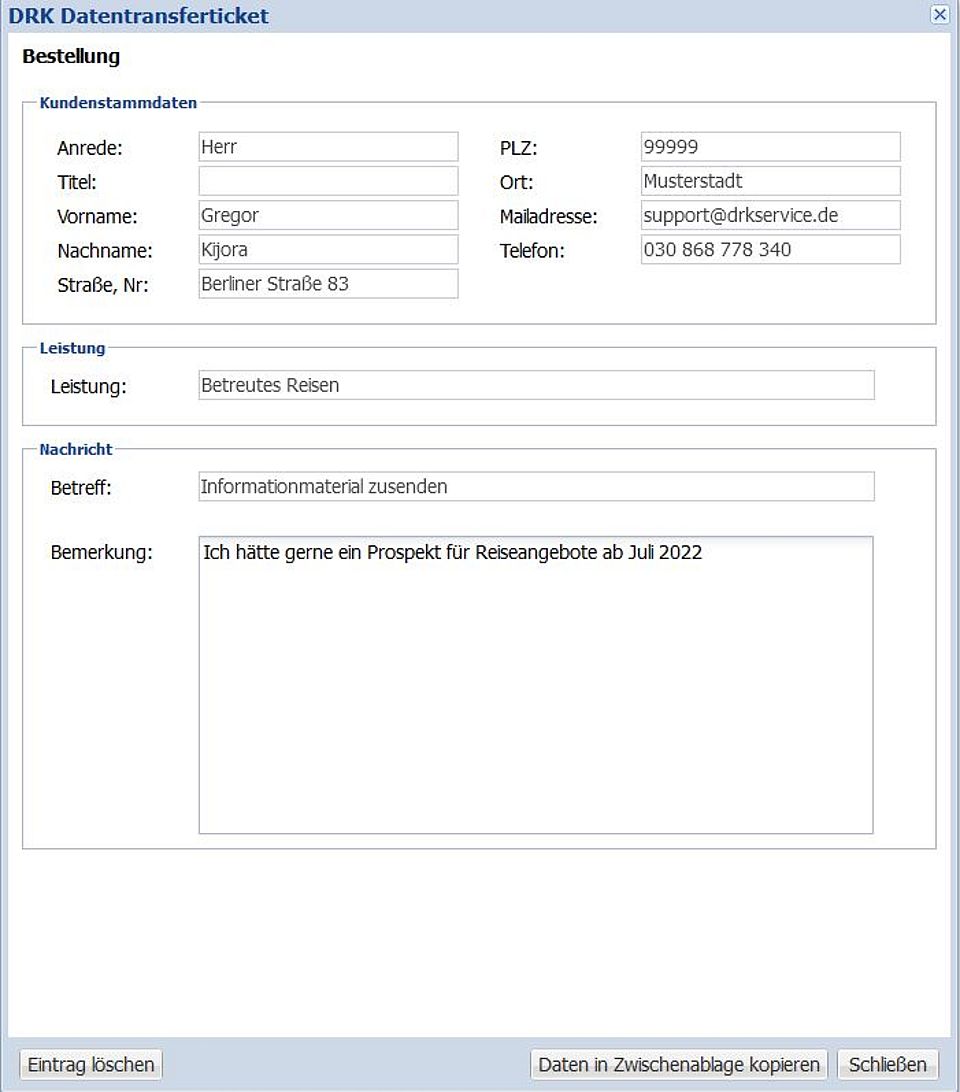Select the Anrede field containing Herr
This screenshot has width=960, height=1092.
click(x=328, y=147)
